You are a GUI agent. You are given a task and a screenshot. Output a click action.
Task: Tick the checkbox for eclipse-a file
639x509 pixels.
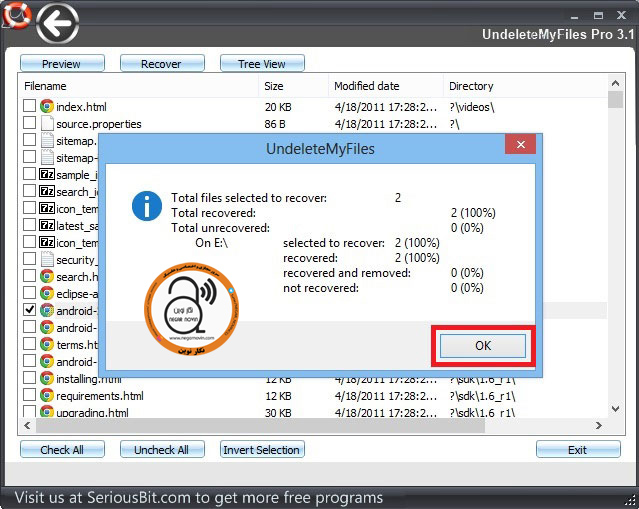29,293
